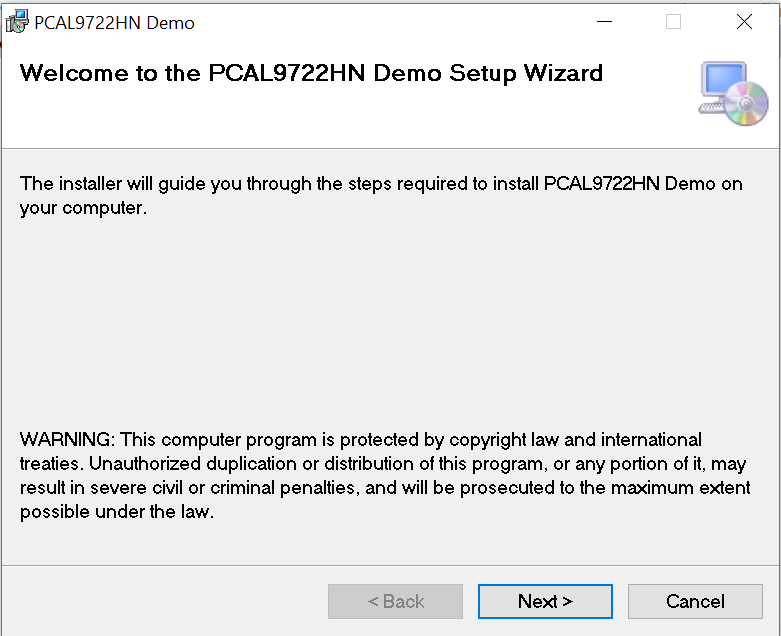Click the "PCAL9722HN Demo" title bar text
The width and height of the screenshot is (781, 636).
114,22
